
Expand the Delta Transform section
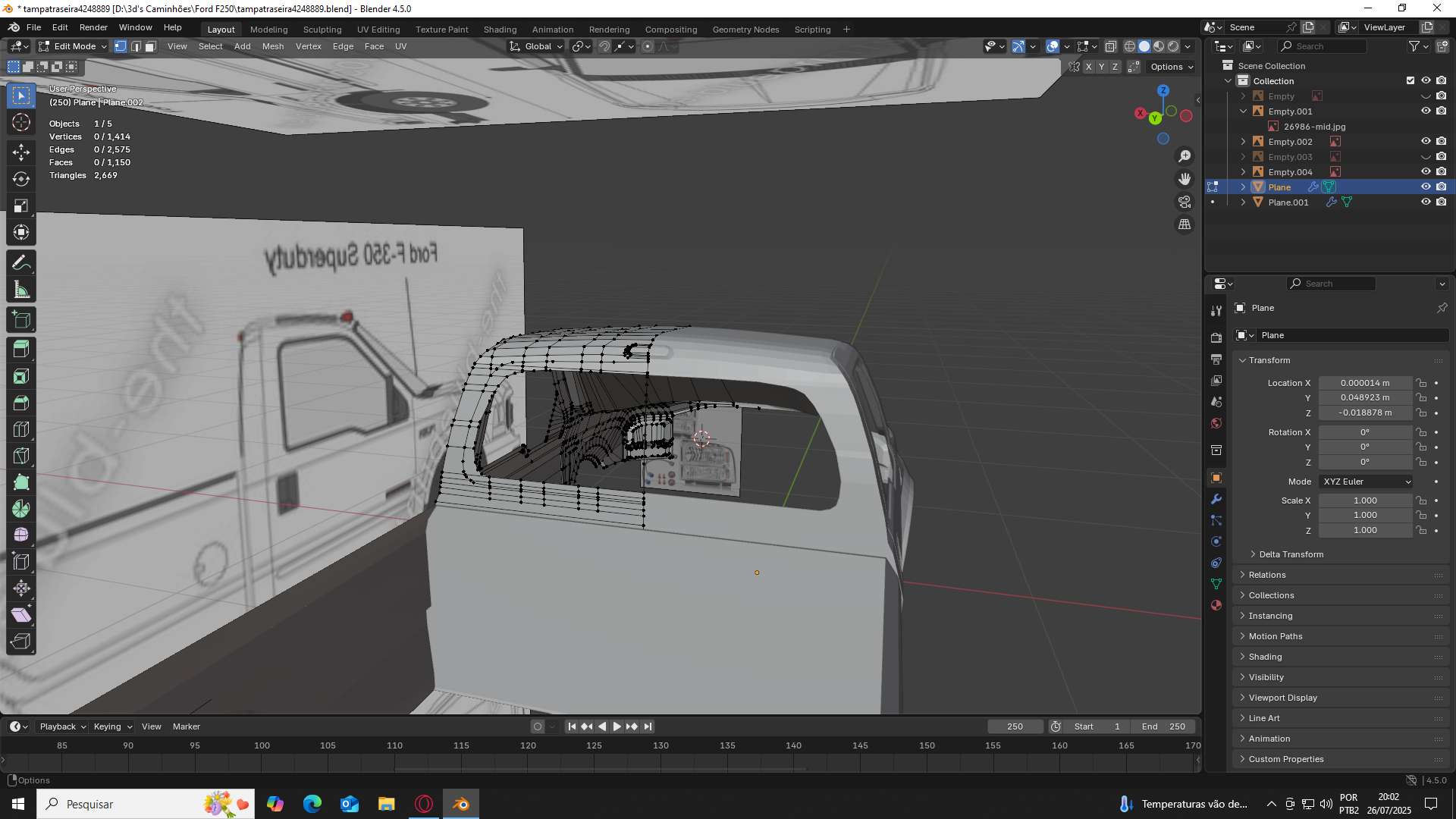1291,554
